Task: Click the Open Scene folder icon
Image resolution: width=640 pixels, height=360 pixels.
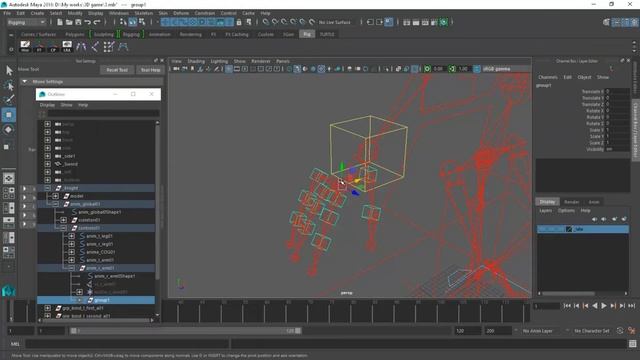Action: [x=69, y=22]
